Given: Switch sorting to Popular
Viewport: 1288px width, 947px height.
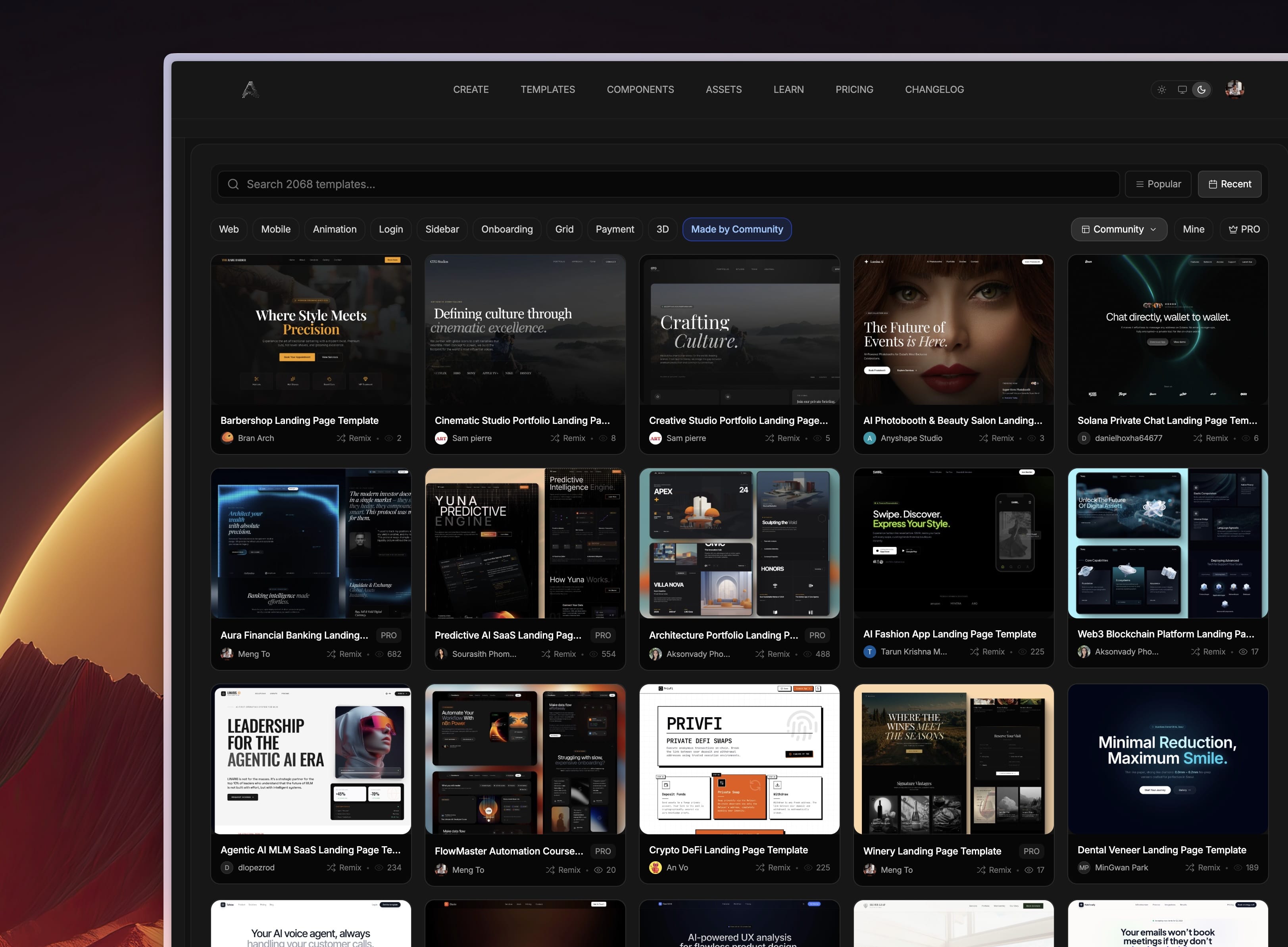Looking at the screenshot, I should click(x=1158, y=184).
